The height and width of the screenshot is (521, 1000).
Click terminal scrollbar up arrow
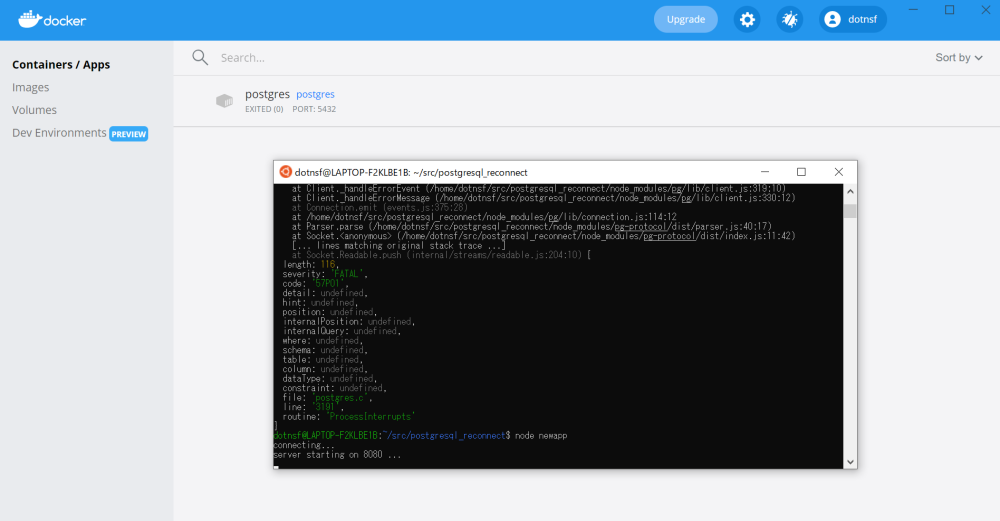[x=850, y=191]
